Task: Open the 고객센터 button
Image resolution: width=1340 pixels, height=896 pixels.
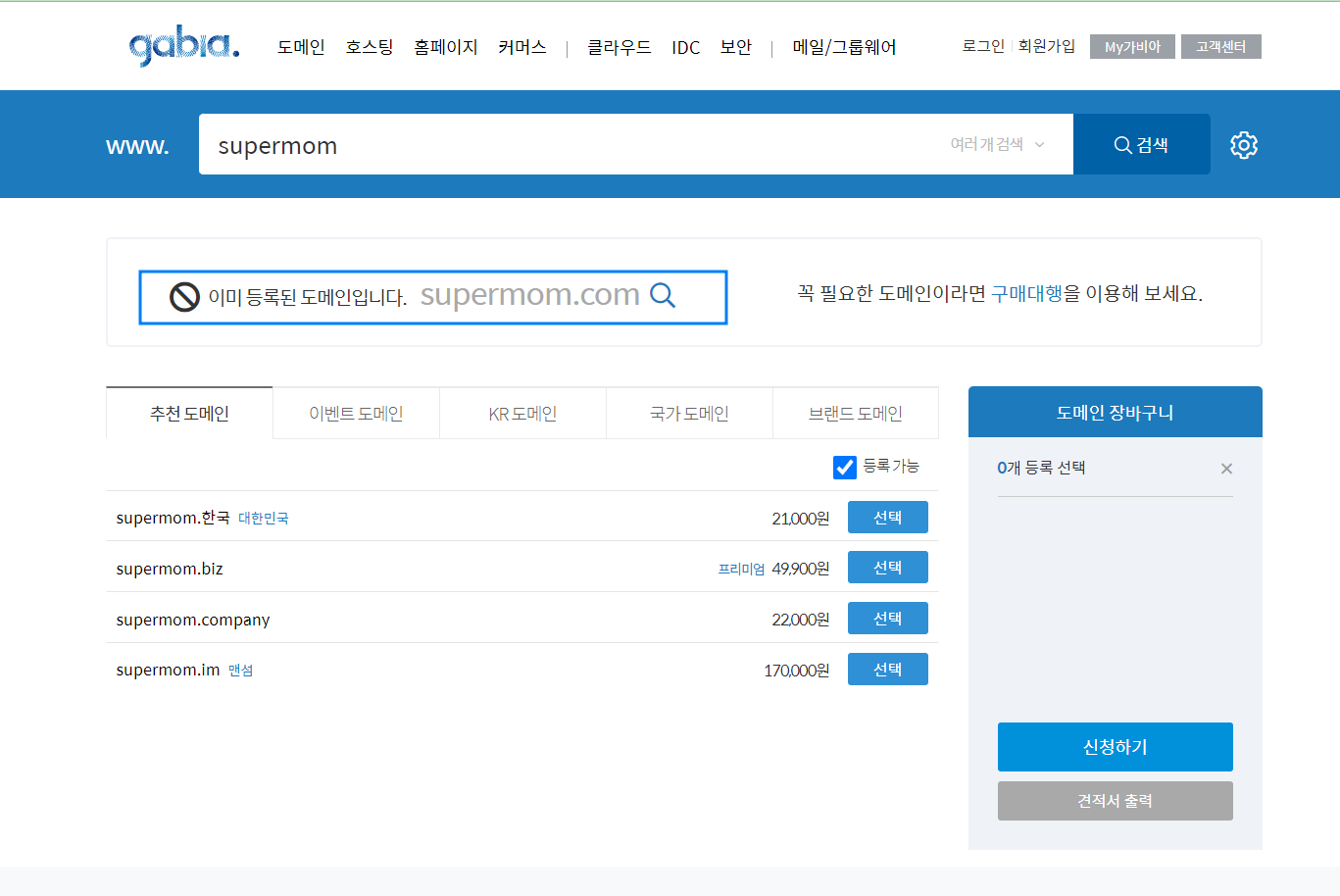Action: point(1221,46)
